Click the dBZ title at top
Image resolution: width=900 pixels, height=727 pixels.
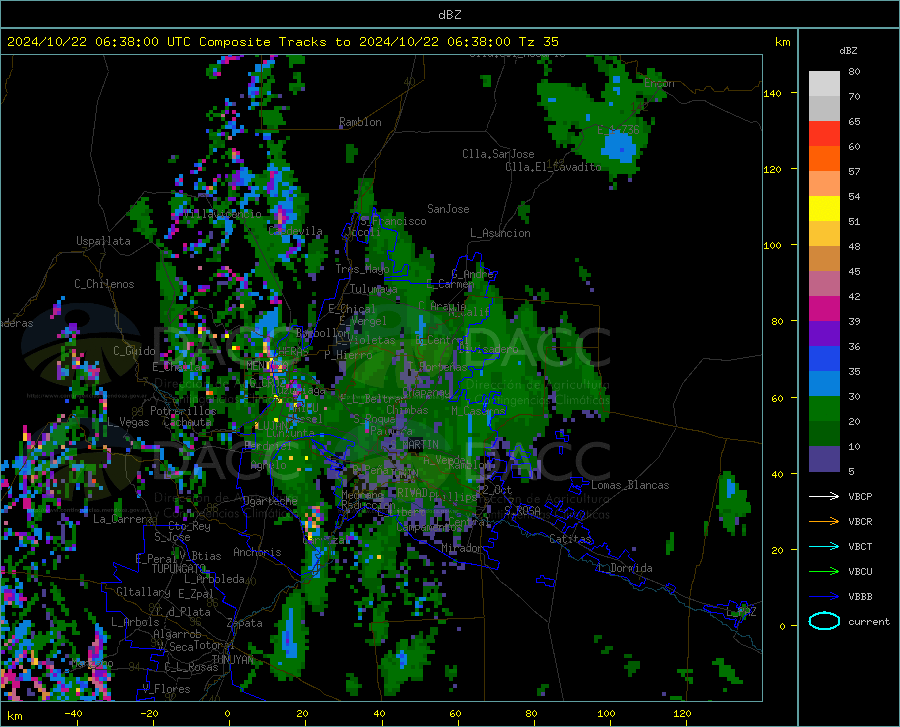pos(449,15)
